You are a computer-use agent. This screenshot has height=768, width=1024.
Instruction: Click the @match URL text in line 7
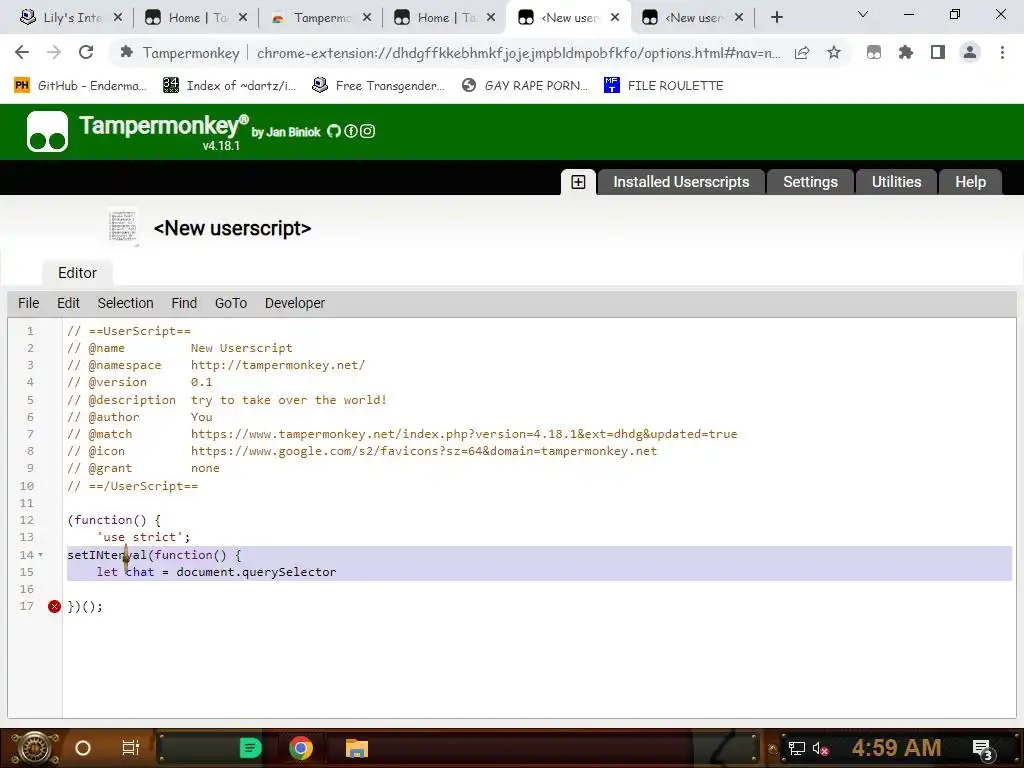[x=464, y=434]
